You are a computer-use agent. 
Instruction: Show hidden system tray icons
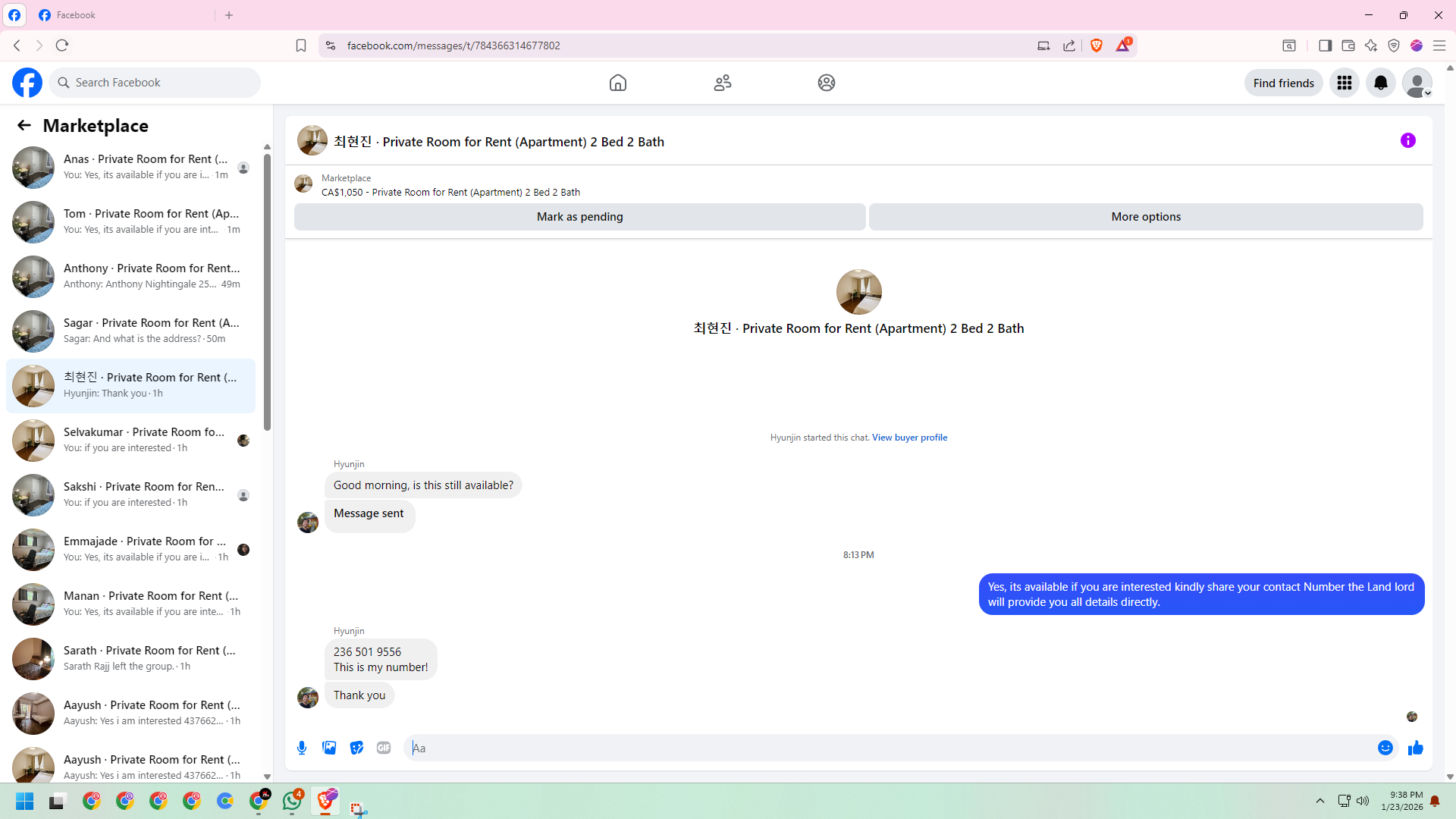pyautogui.click(x=1319, y=801)
